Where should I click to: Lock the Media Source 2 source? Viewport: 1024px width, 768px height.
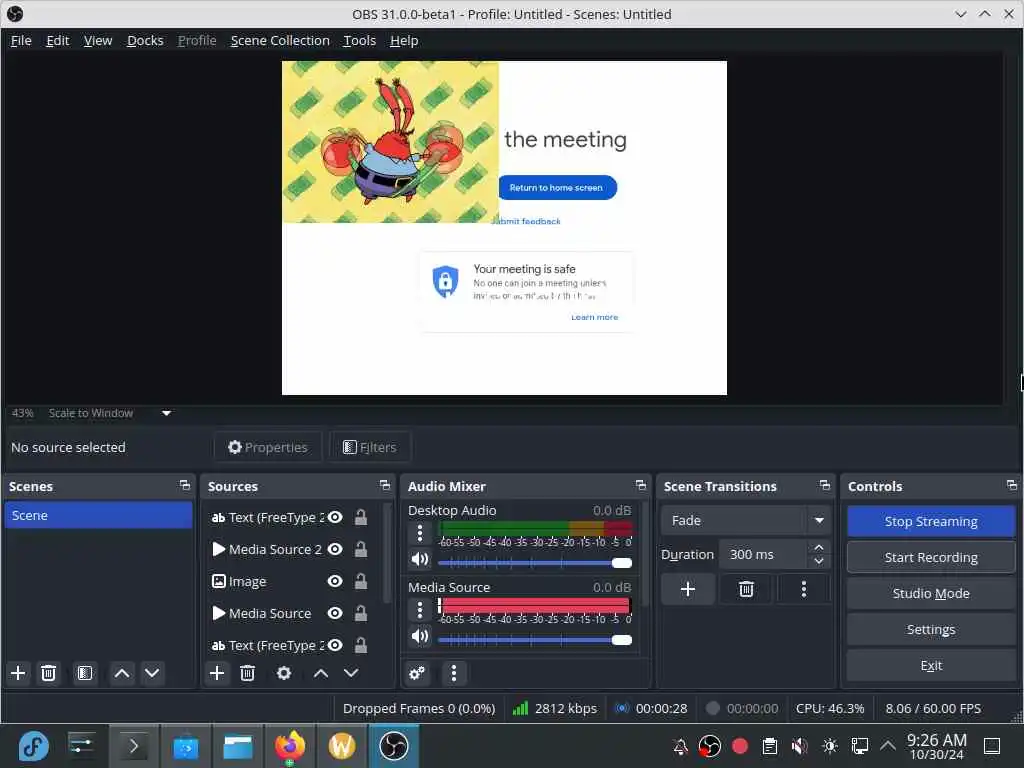360,549
